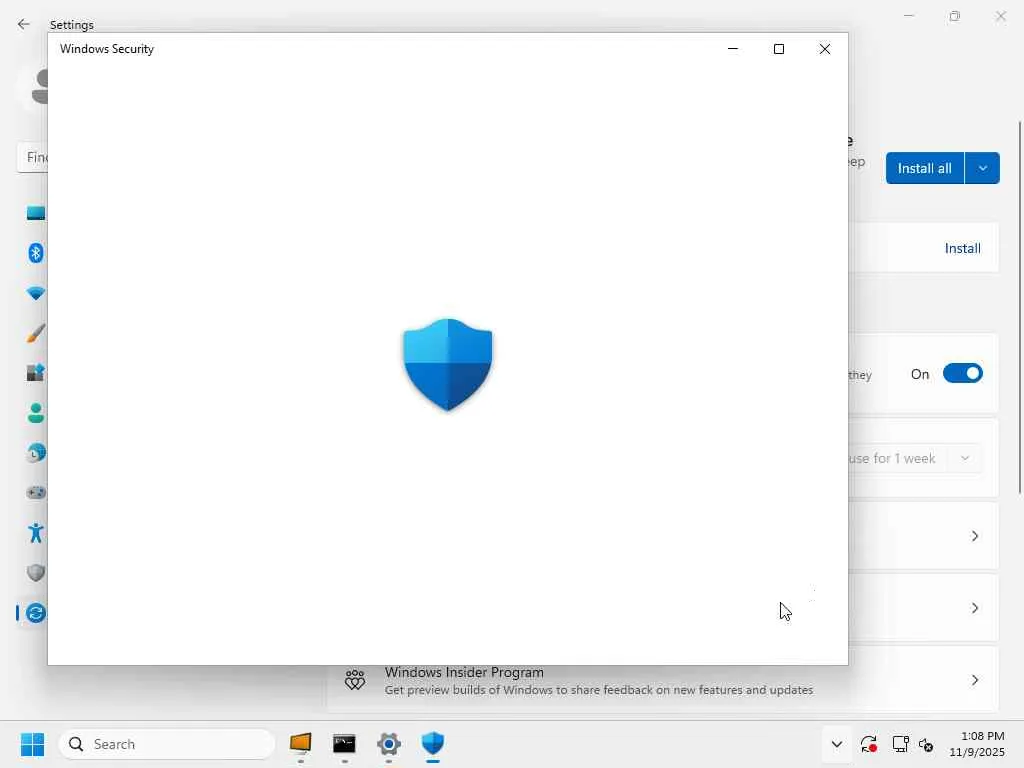
Task: Click the muted volume tray icon
Action: pyautogui.click(x=926, y=744)
